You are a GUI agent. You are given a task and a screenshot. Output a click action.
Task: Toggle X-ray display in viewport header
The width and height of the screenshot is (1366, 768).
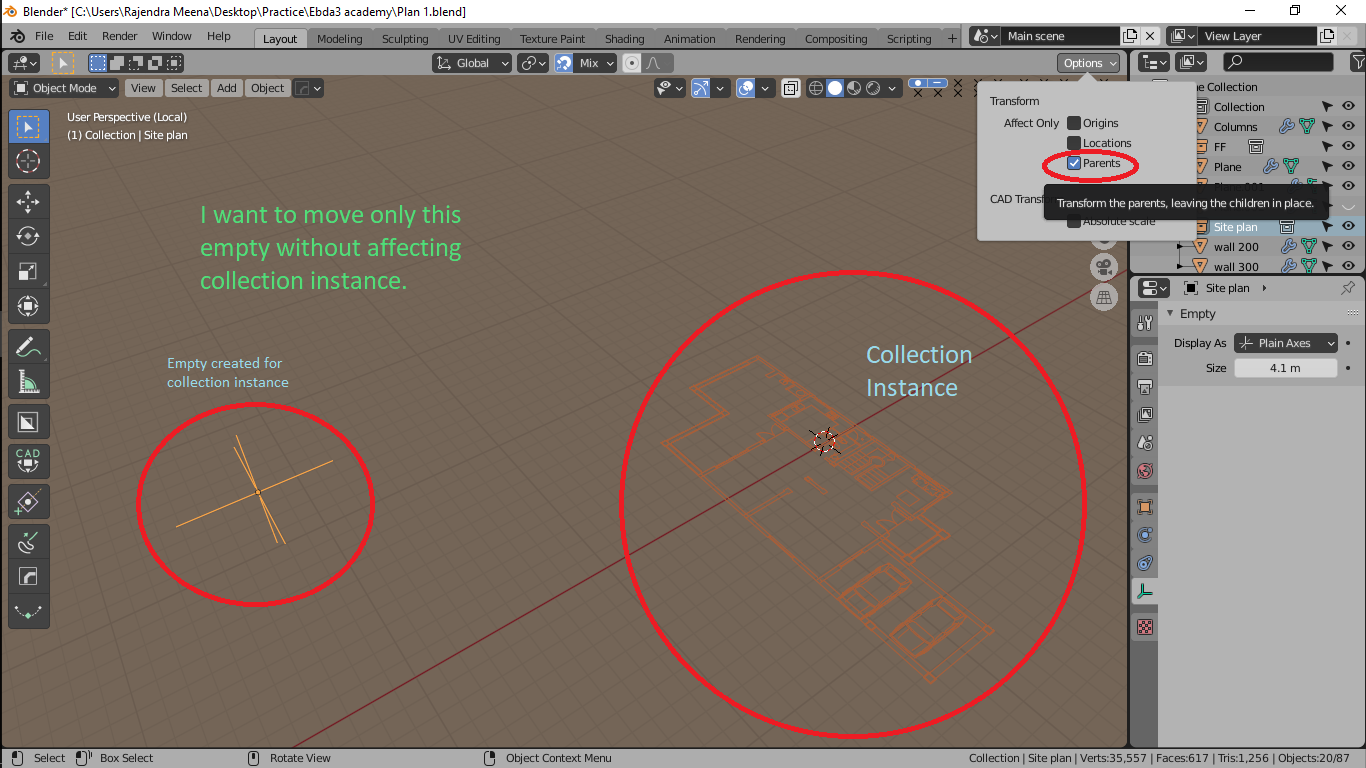(x=791, y=88)
